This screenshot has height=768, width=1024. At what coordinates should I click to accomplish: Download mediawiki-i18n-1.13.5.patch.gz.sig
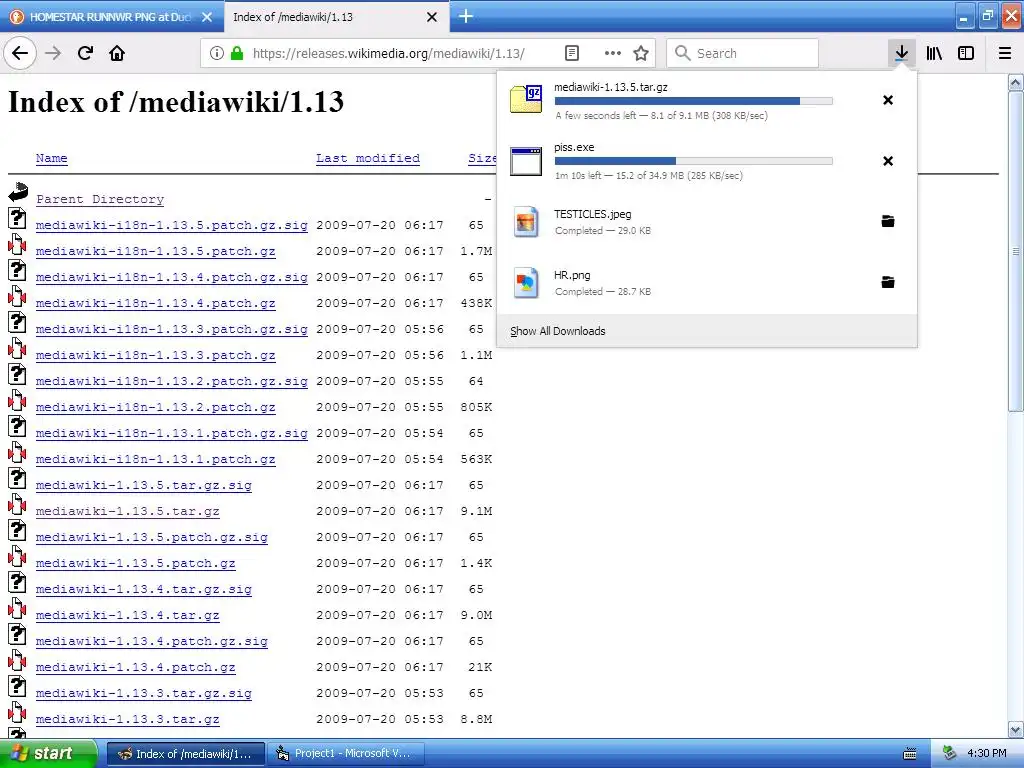click(172, 225)
